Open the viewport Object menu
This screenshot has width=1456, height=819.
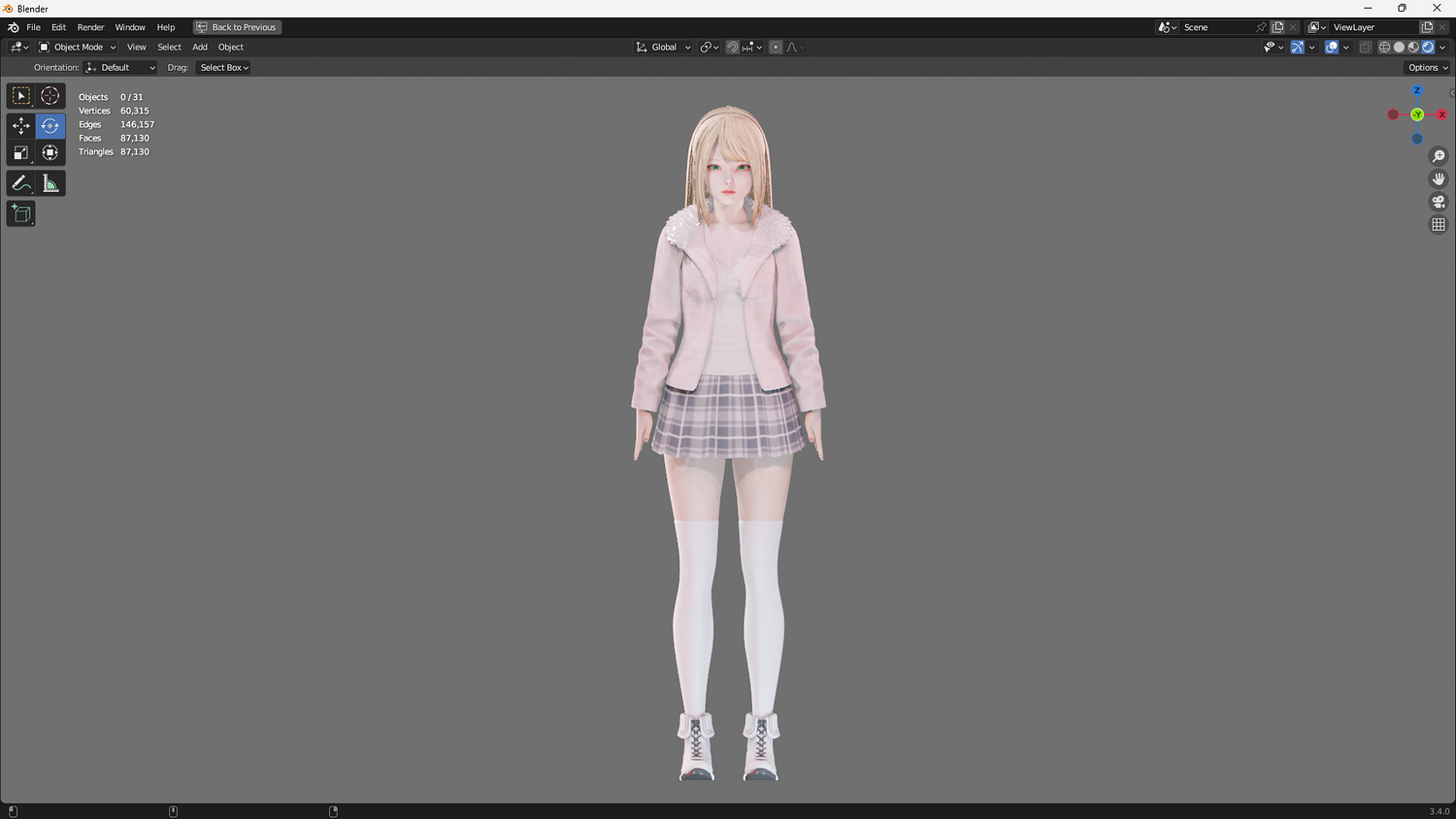(x=231, y=47)
